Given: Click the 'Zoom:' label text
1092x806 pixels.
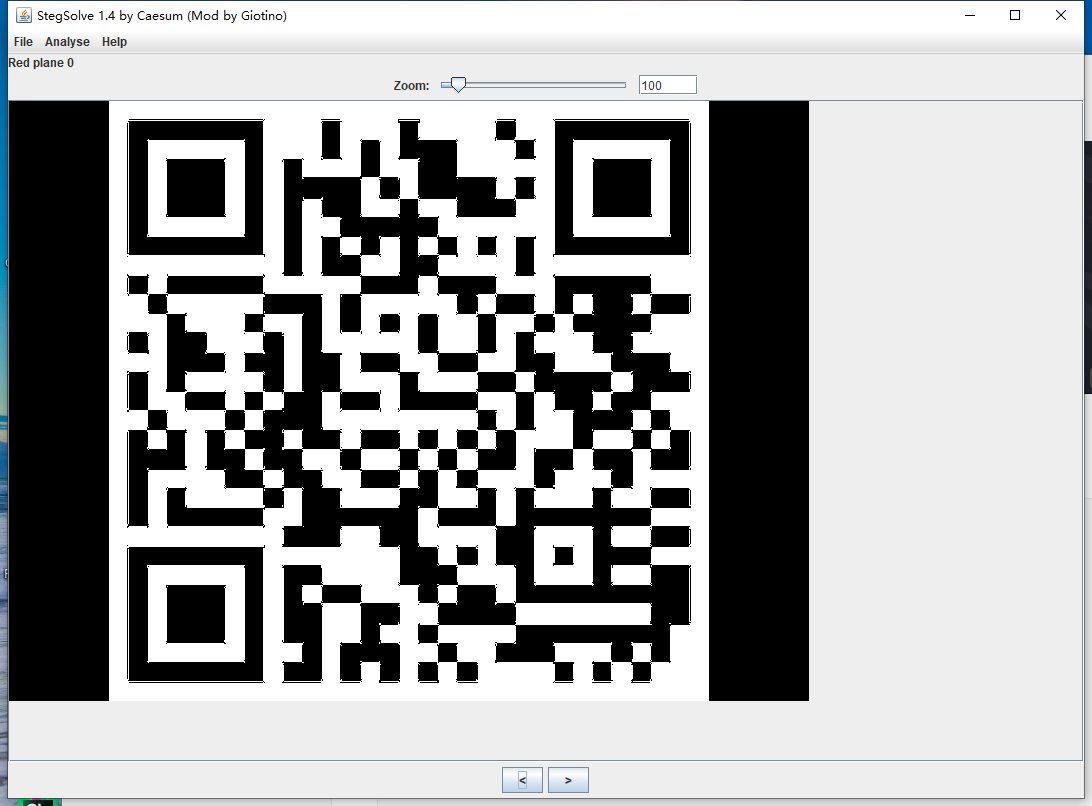Looking at the screenshot, I should click(412, 86).
